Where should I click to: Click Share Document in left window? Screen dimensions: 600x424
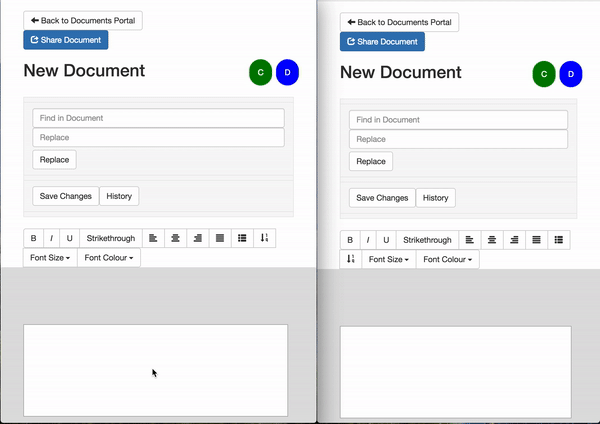[66, 40]
